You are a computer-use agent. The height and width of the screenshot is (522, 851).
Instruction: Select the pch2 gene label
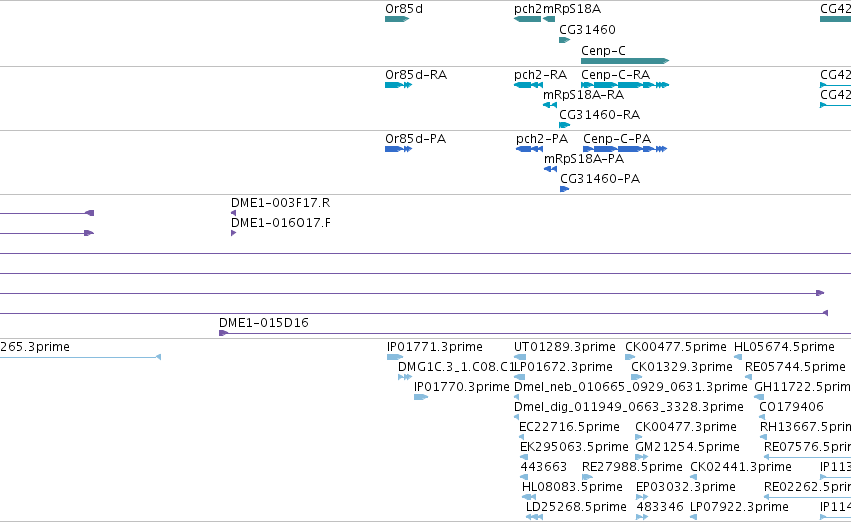pos(528,9)
